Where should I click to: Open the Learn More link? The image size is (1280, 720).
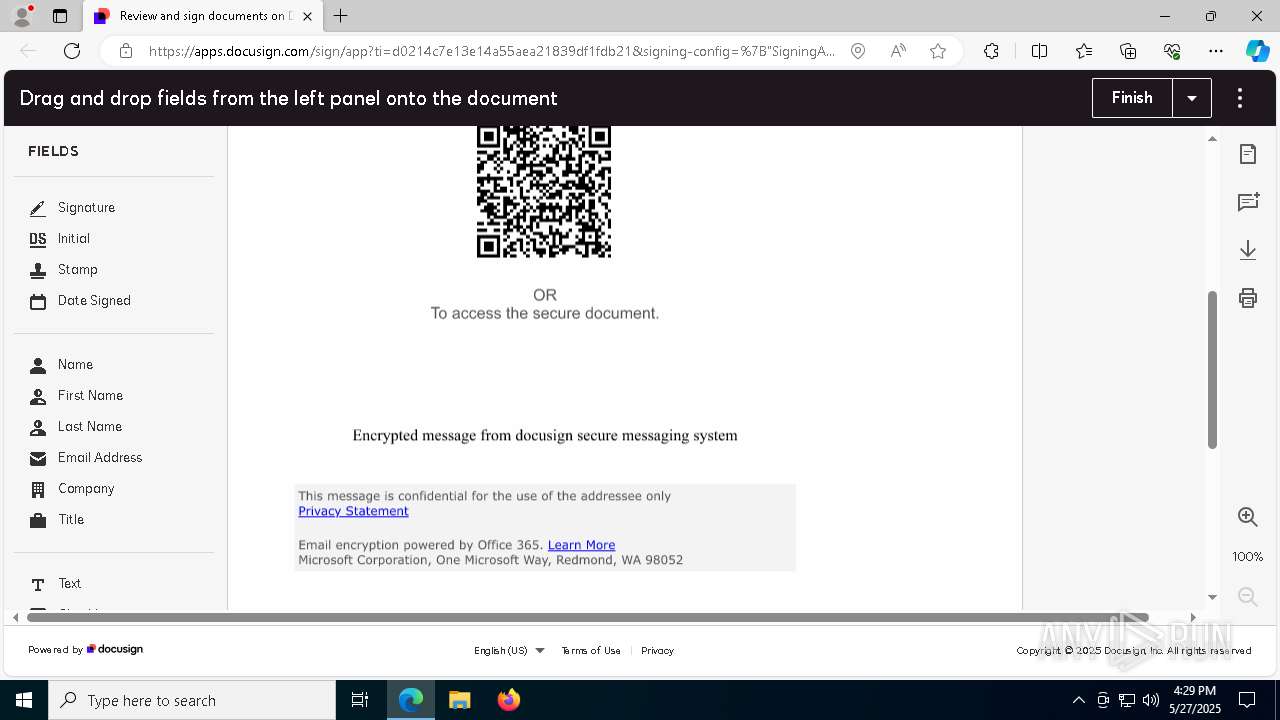(x=581, y=545)
